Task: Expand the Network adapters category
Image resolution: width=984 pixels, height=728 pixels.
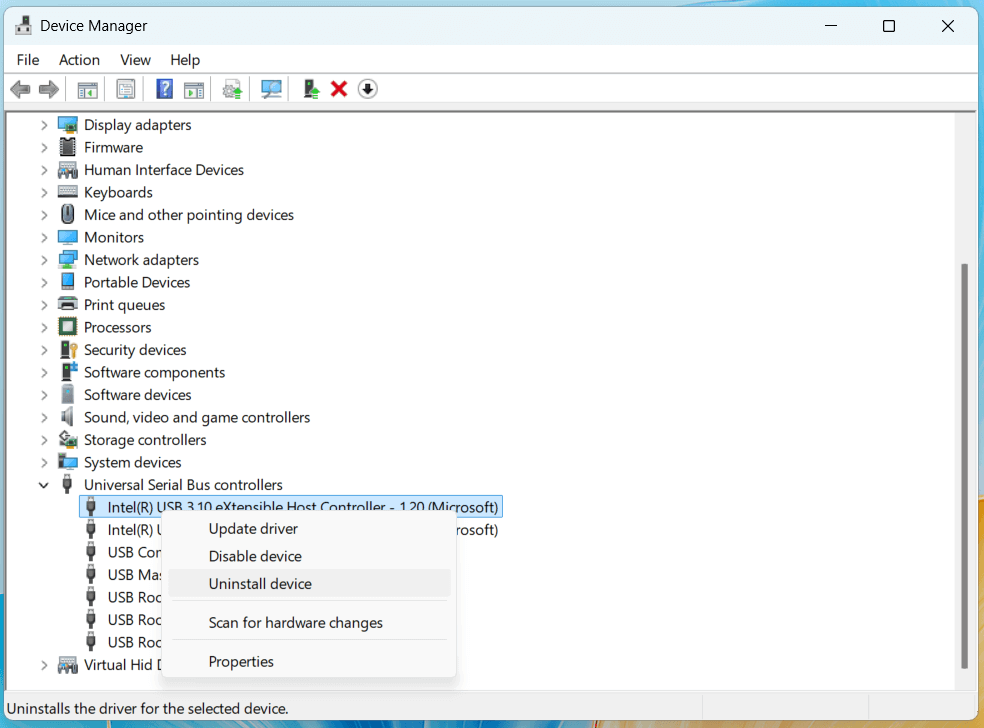Action: (x=43, y=259)
